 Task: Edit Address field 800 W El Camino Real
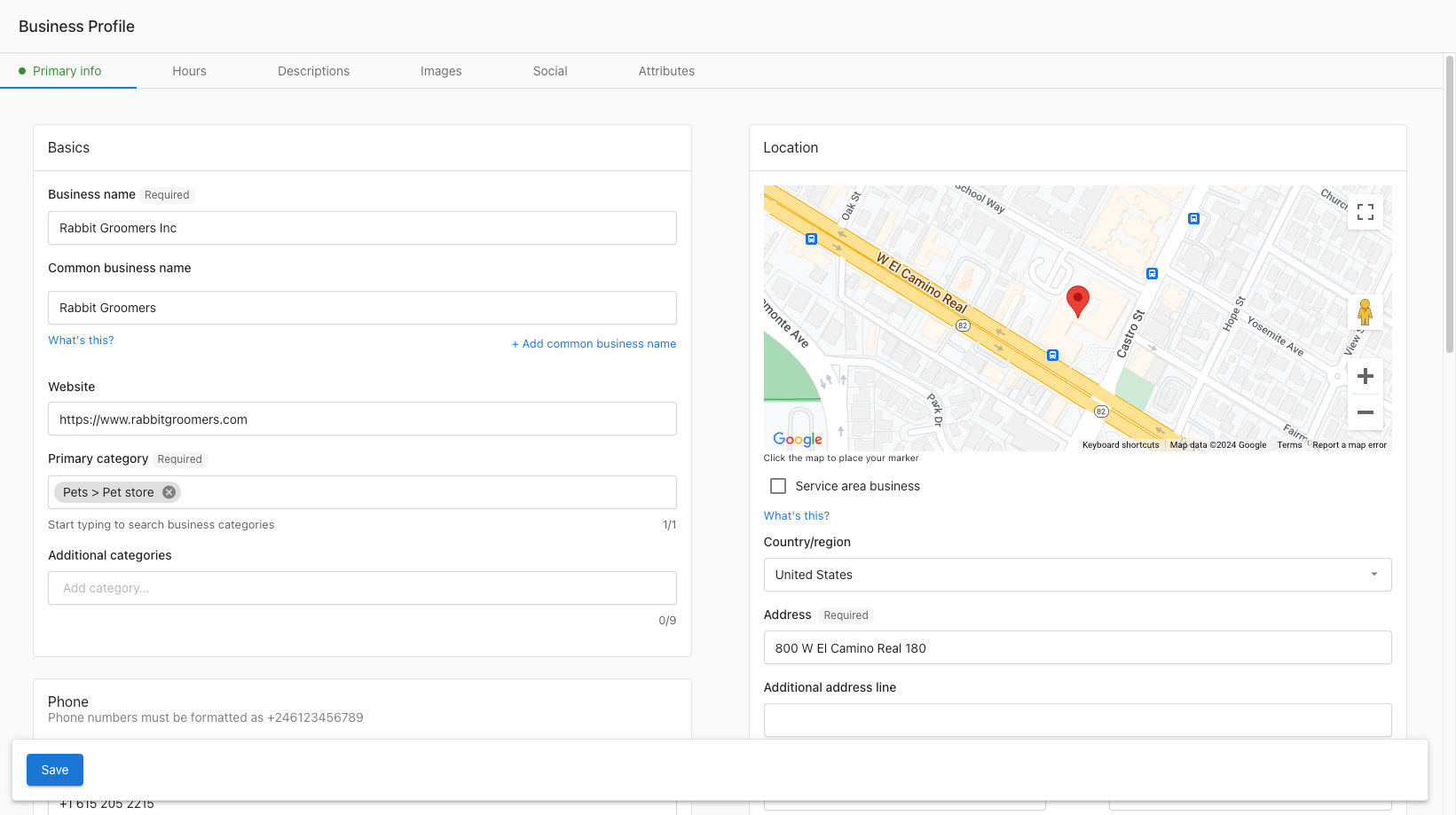point(1077,647)
